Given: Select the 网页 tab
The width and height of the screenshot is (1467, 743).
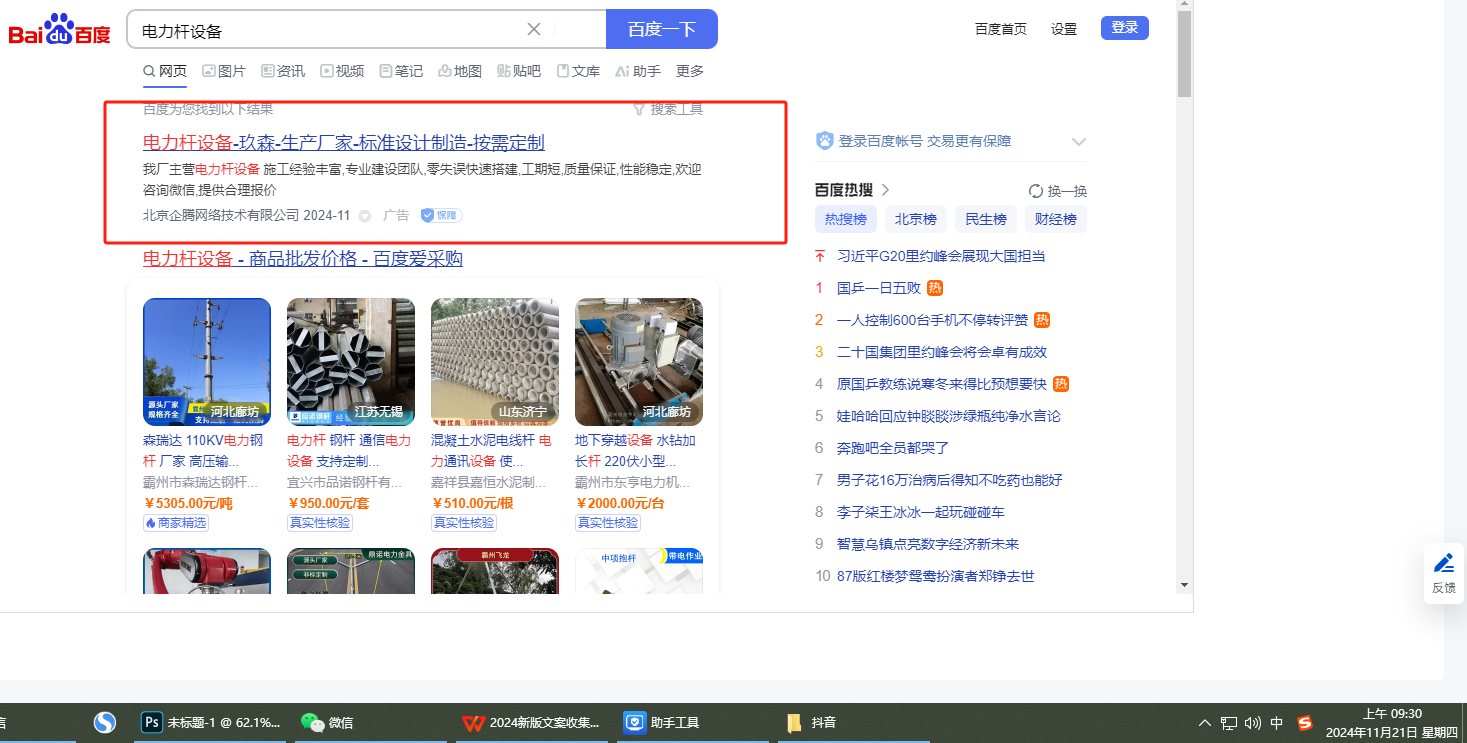Looking at the screenshot, I should (165, 71).
